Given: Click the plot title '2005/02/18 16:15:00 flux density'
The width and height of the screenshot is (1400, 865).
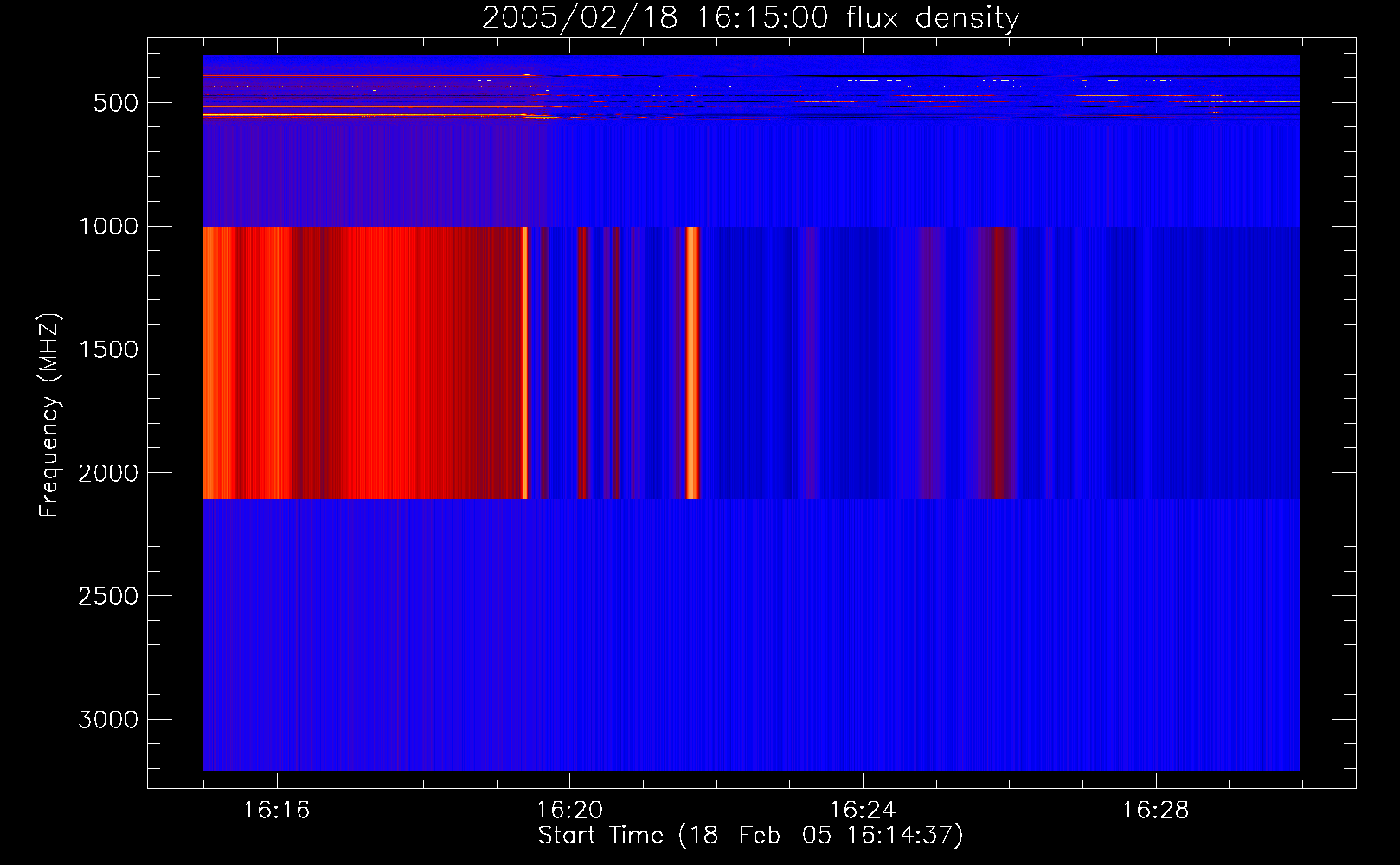Looking at the screenshot, I should (750, 18).
